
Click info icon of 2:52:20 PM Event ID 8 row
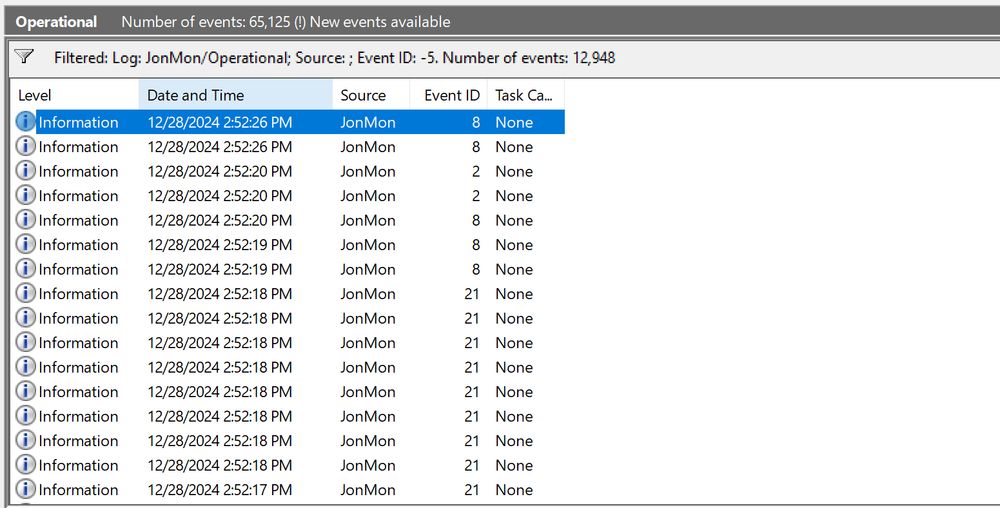pyautogui.click(x=26, y=220)
